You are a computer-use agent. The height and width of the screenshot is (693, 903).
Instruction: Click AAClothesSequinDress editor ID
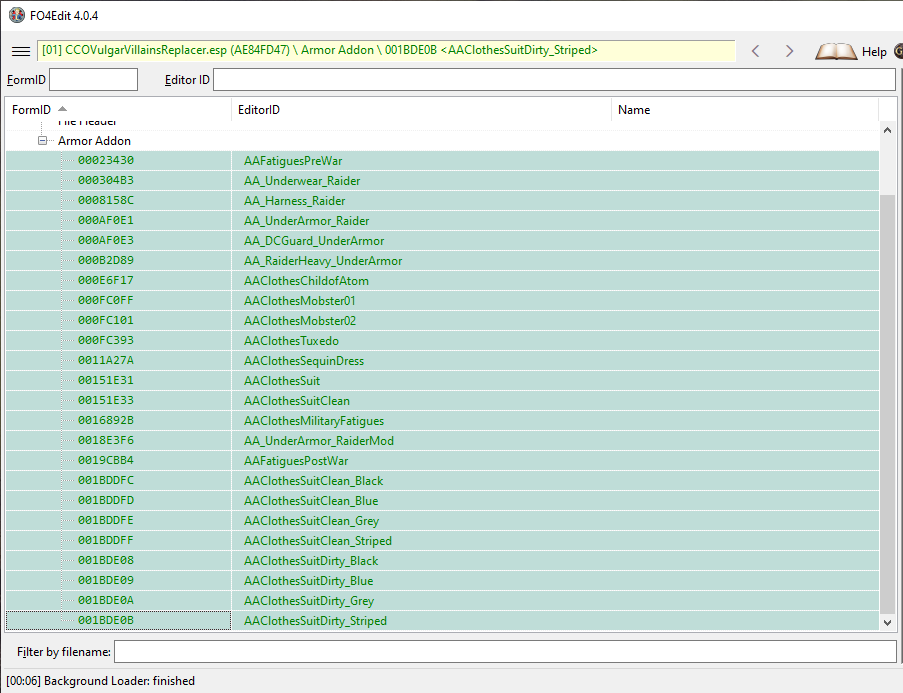(x=303, y=361)
